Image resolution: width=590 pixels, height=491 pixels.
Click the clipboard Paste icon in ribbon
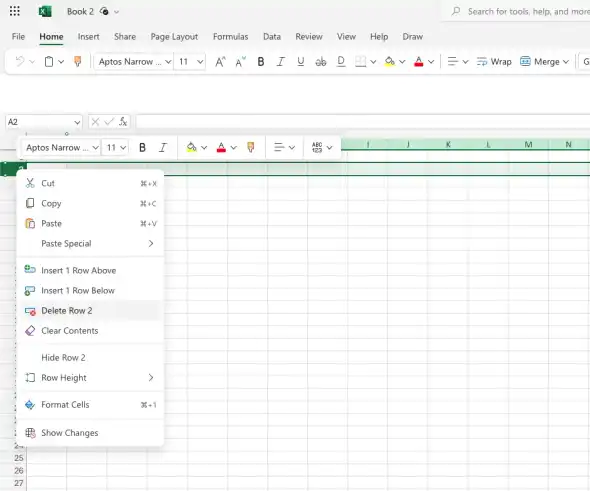pyautogui.click(x=49, y=61)
